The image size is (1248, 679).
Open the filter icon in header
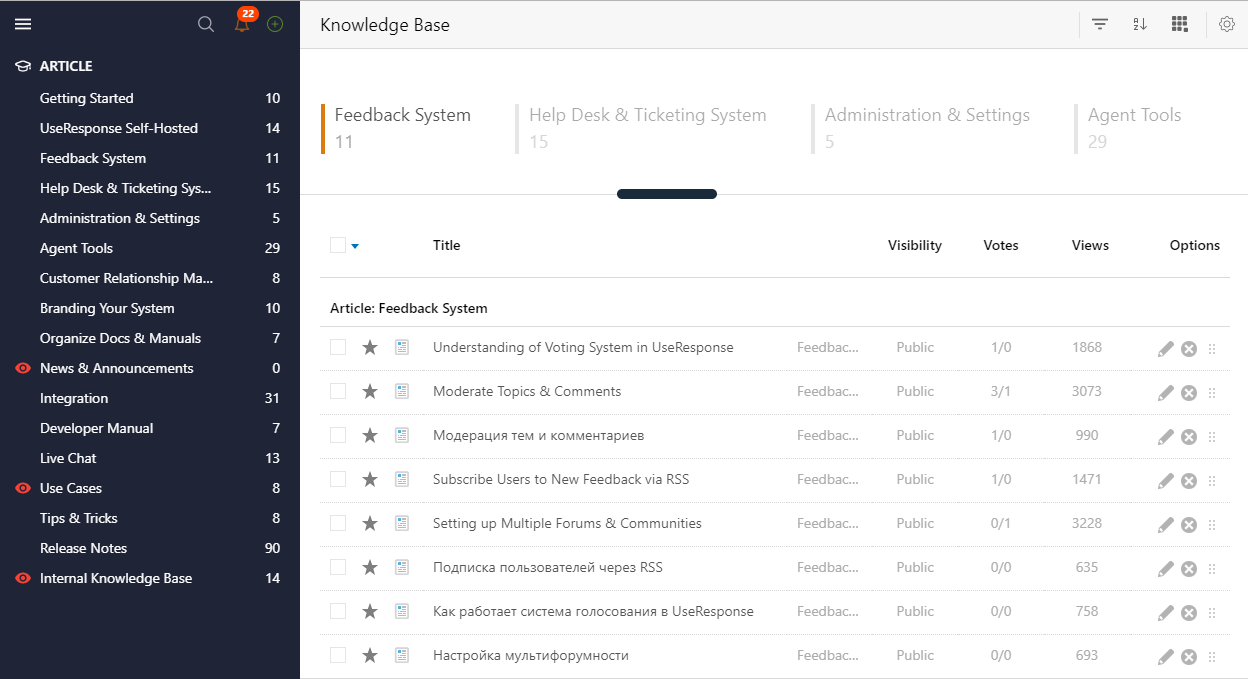(x=1100, y=24)
